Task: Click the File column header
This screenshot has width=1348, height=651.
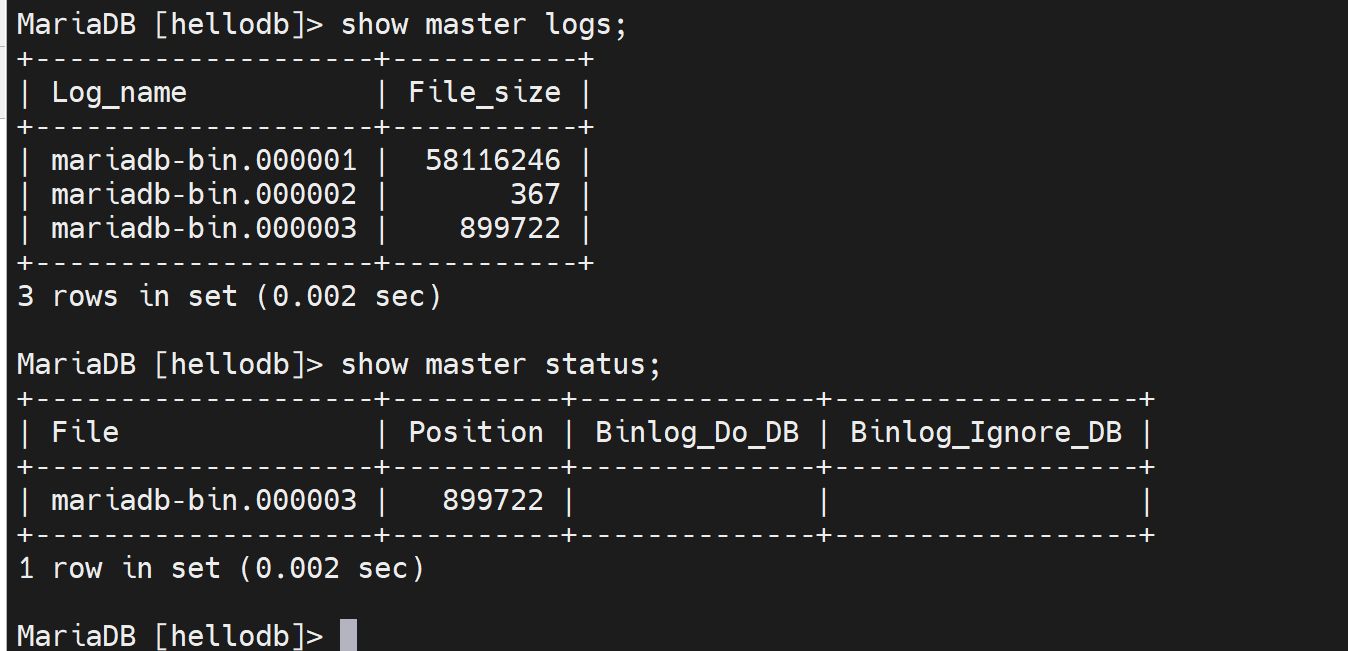Action: coord(85,432)
